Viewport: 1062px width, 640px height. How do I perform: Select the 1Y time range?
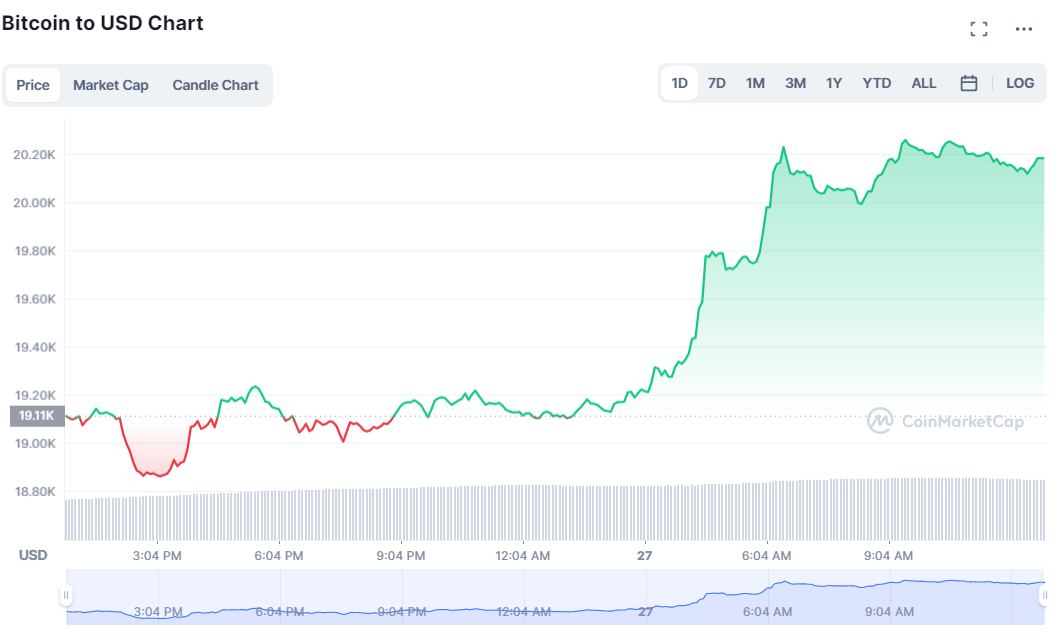[834, 83]
